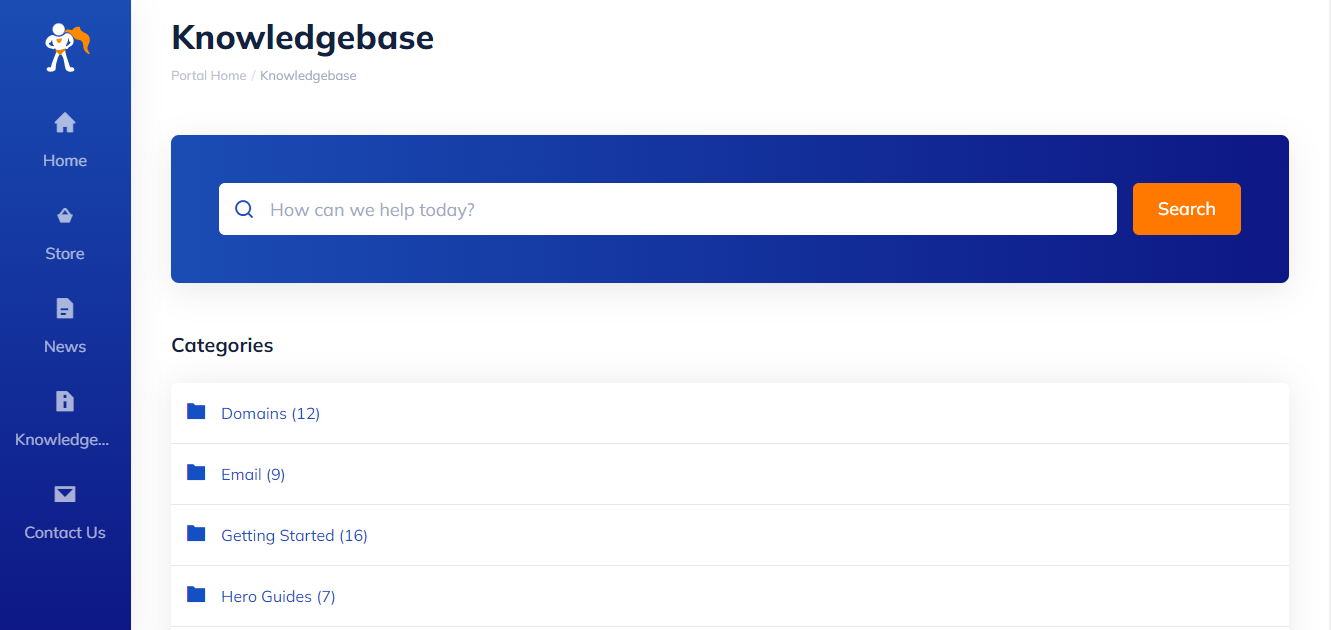Image resolution: width=1331 pixels, height=630 pixels.
Task: Click the Domains folder icon
Action: (x=196, y=412)
